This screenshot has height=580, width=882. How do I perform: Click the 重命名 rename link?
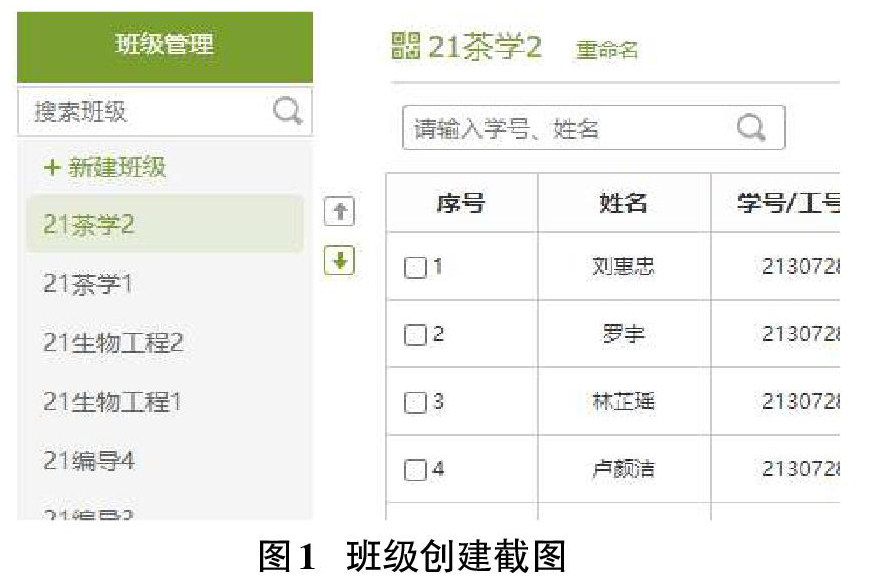click(x=607, y=50)
